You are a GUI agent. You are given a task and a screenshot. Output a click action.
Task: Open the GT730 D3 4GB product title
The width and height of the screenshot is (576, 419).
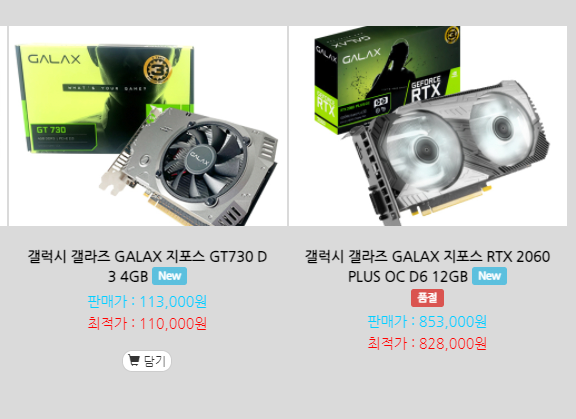(x=147, y=266)
